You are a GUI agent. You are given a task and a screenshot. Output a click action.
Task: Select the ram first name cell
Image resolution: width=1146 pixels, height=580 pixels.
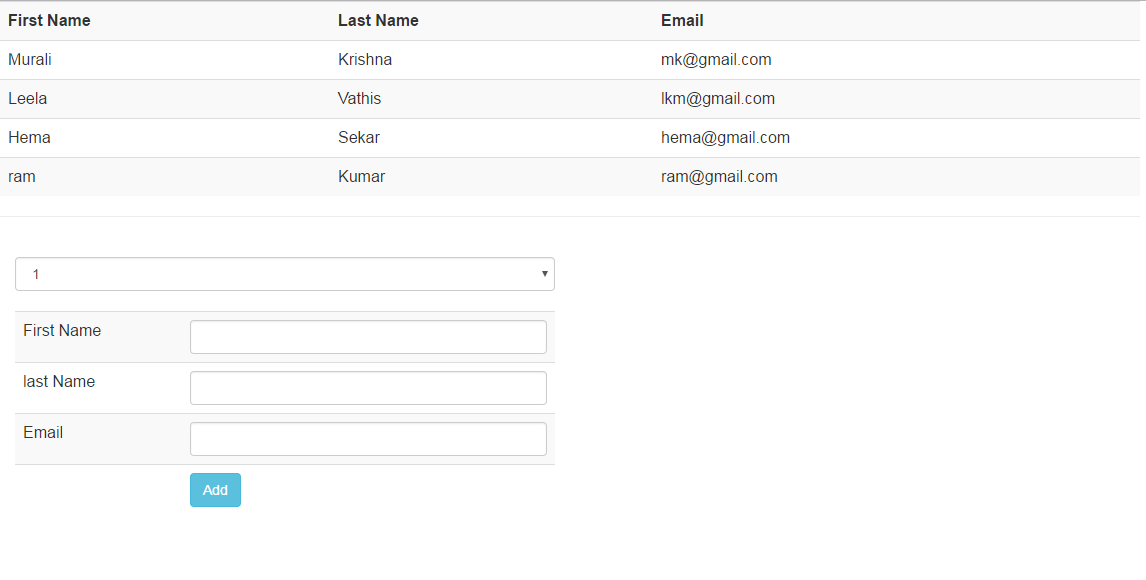click(22, 177)
